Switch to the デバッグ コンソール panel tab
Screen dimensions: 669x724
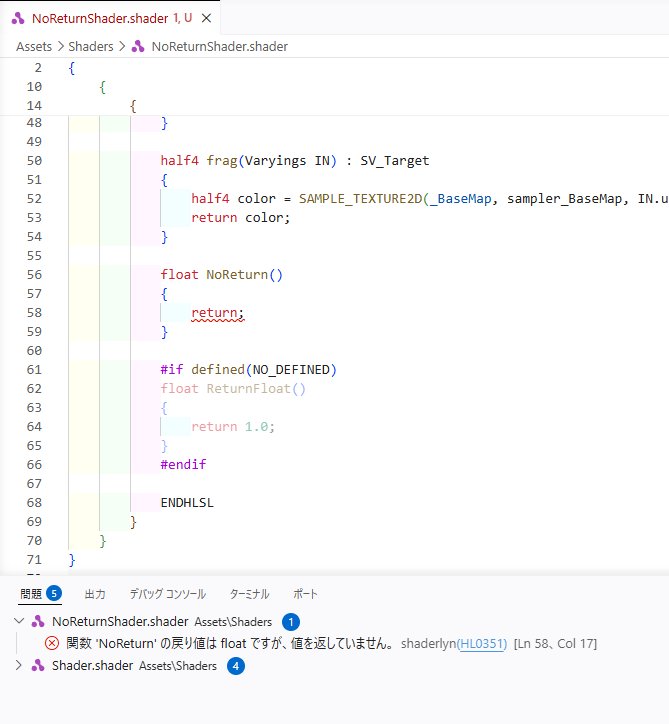pos(168,594)
